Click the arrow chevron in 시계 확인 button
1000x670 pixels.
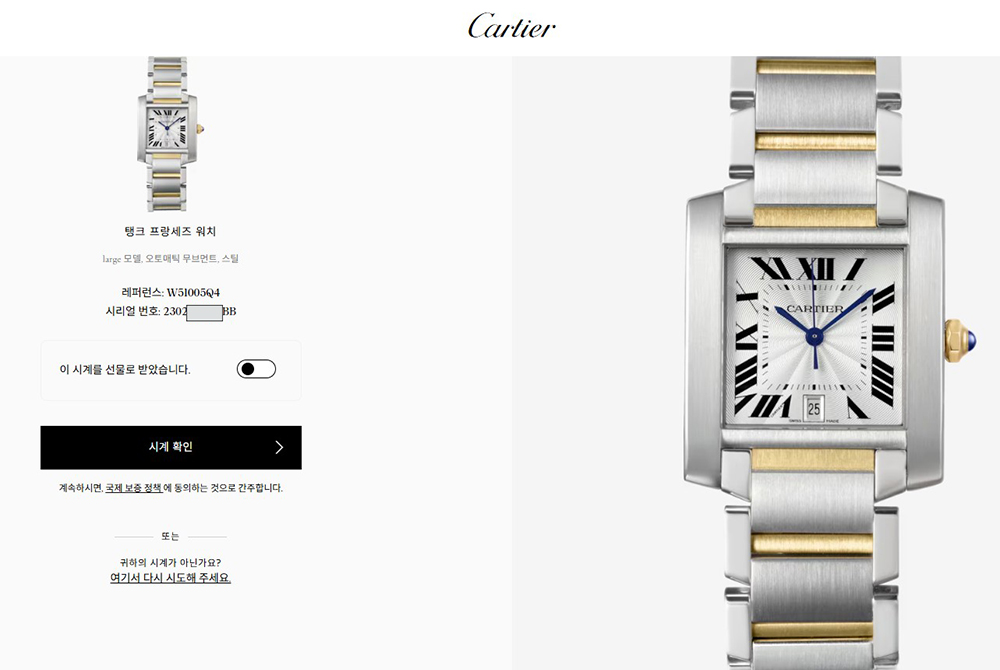coord(279,448)
